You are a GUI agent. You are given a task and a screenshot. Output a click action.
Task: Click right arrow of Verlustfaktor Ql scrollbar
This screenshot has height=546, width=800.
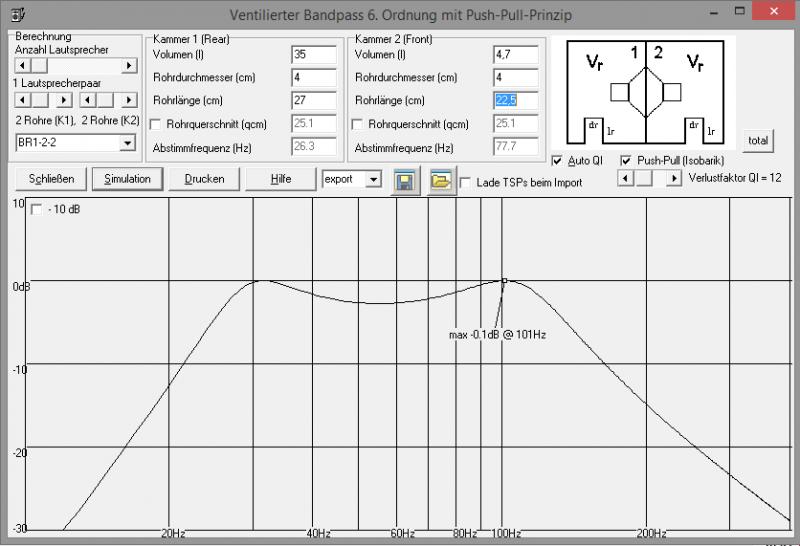click(x=675, y=178)
